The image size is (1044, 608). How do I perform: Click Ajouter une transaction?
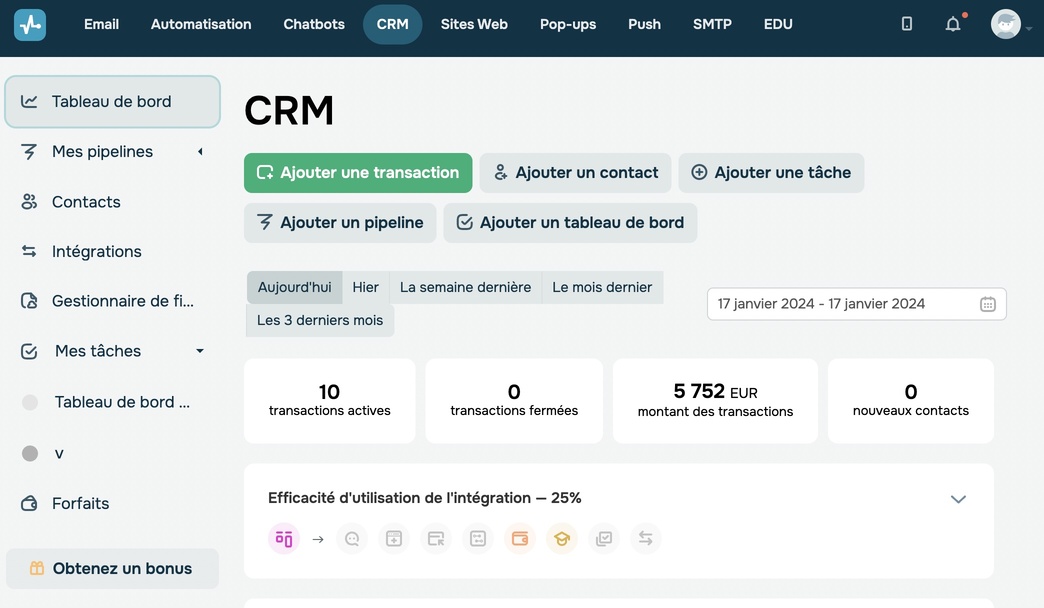click(357, 172)
